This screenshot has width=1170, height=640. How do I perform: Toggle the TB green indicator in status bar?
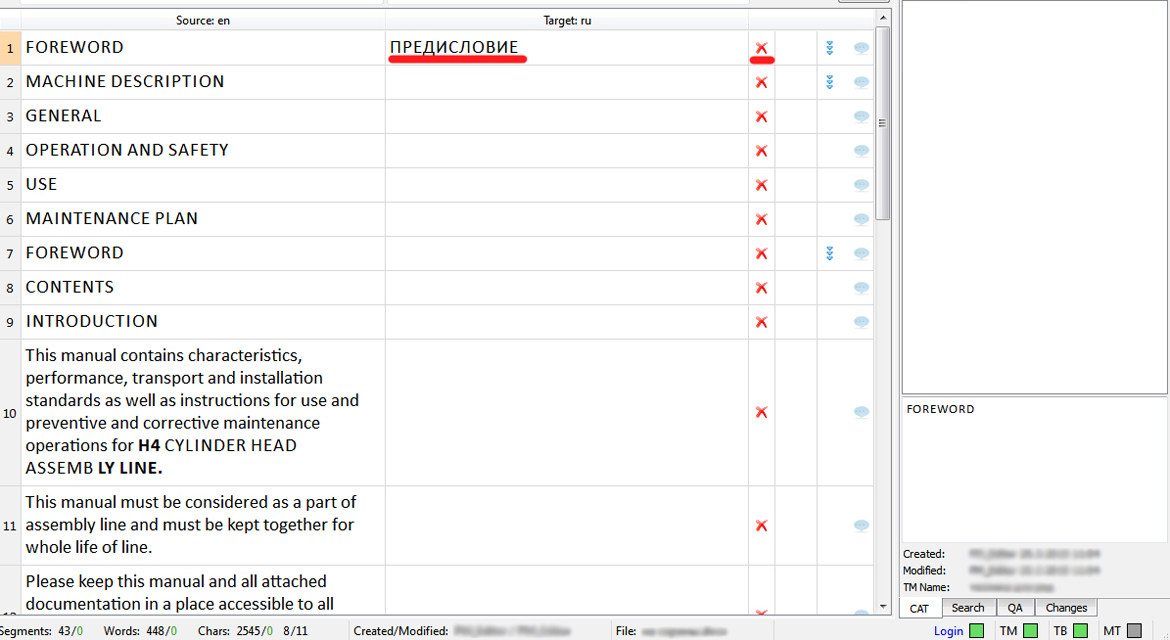[x=1080, y=631]
